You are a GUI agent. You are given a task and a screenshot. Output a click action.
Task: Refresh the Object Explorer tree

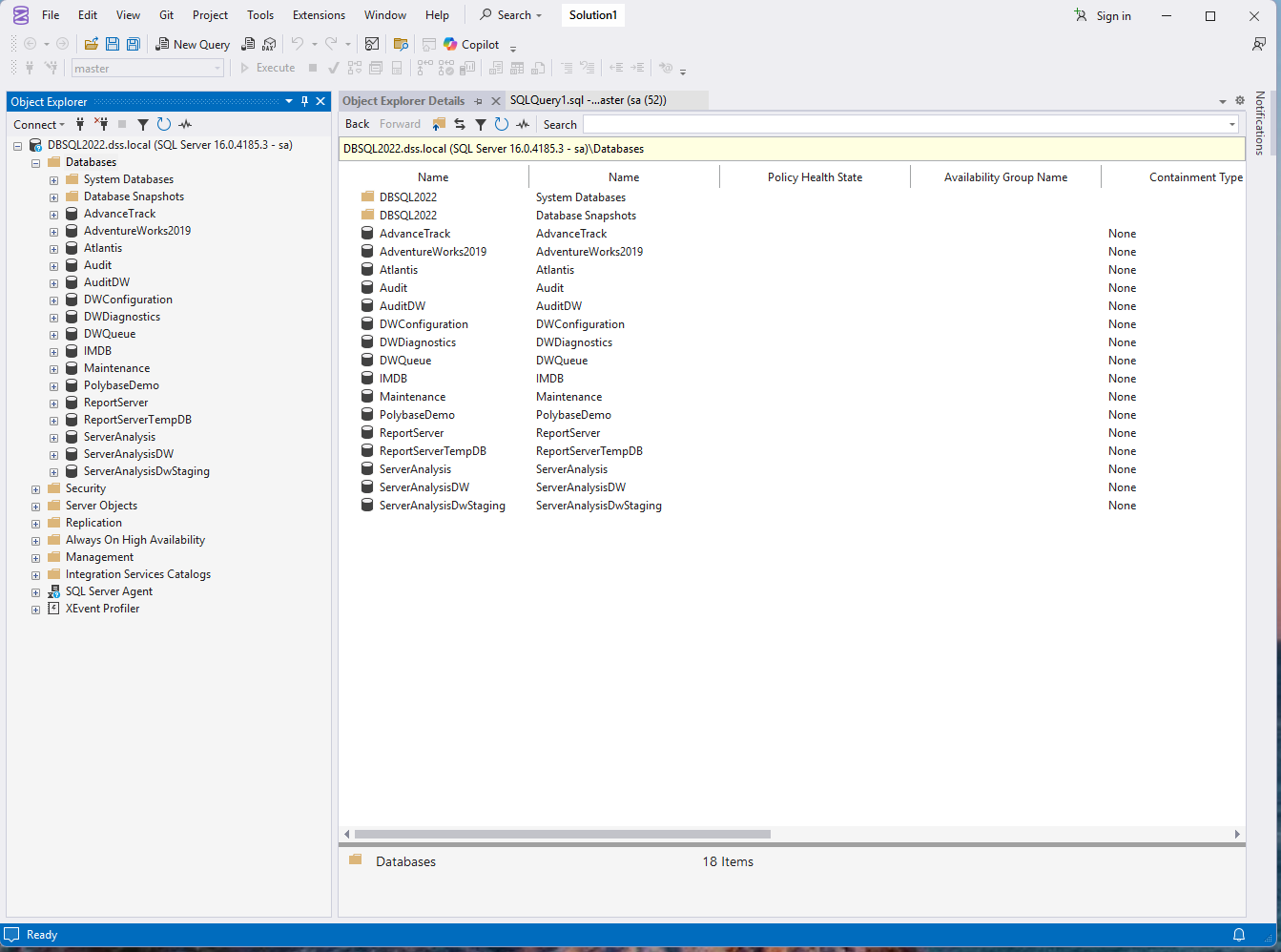point(162,124)
